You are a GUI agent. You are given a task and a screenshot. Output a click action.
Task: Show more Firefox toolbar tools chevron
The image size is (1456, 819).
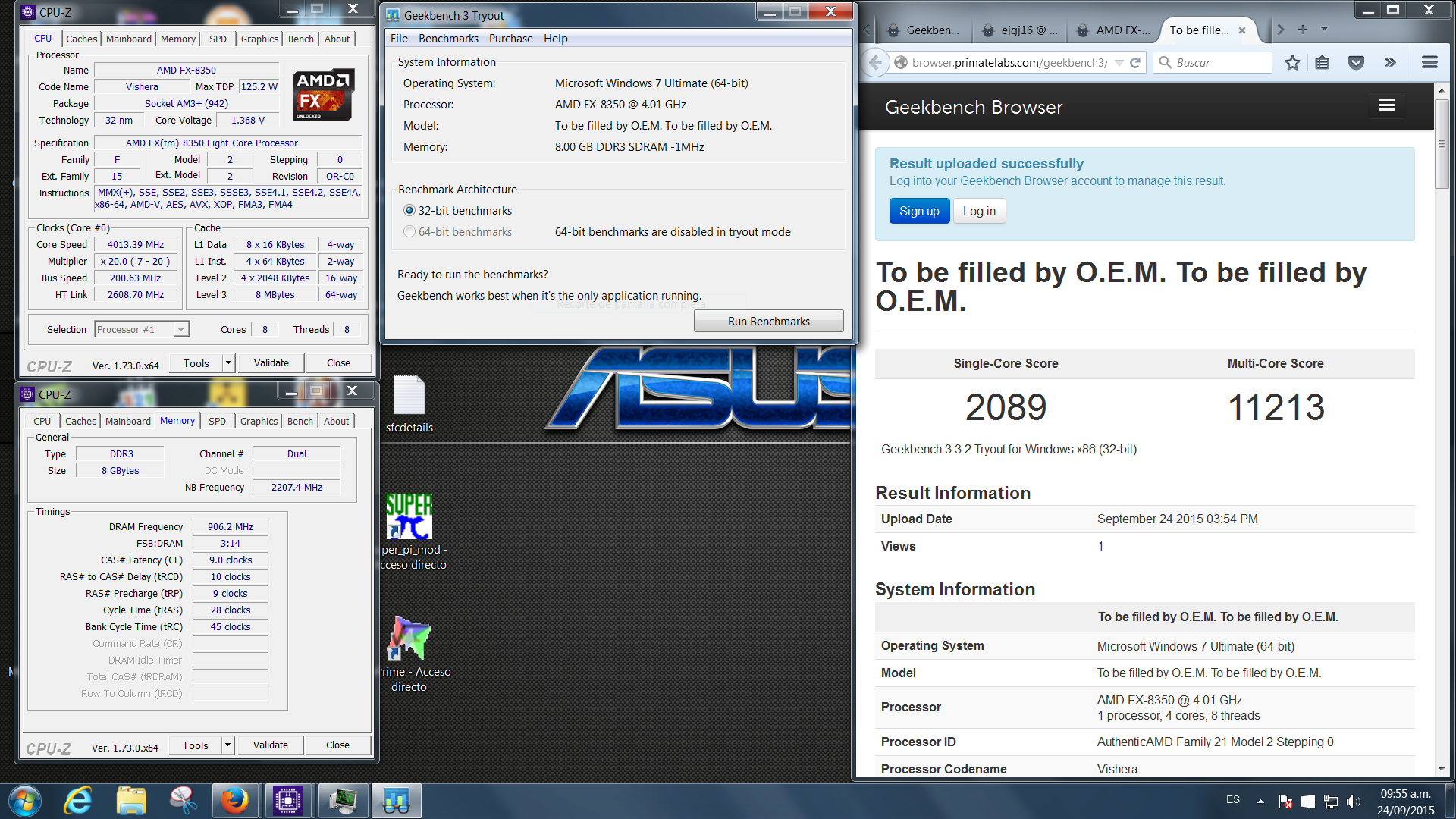tap(1390, 62)
